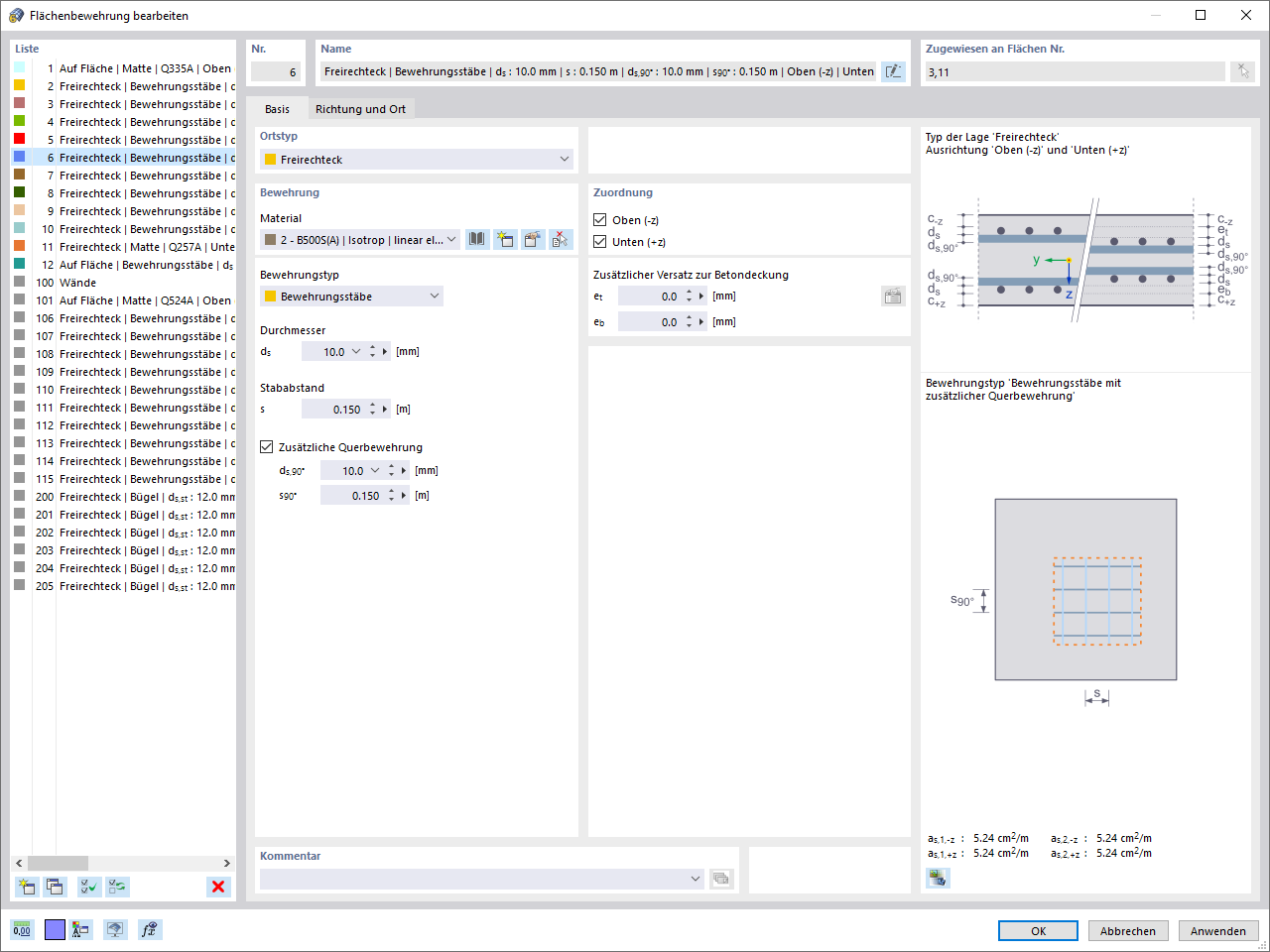Select list row 200 Freirechteck Bügel

[124, 497]
